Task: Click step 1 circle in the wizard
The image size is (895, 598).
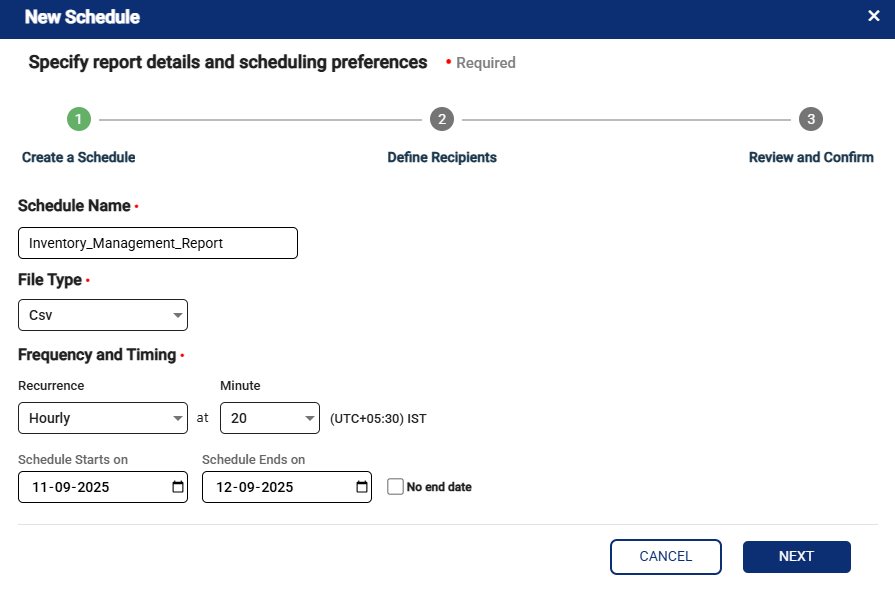Action: [x=79, y=120]
